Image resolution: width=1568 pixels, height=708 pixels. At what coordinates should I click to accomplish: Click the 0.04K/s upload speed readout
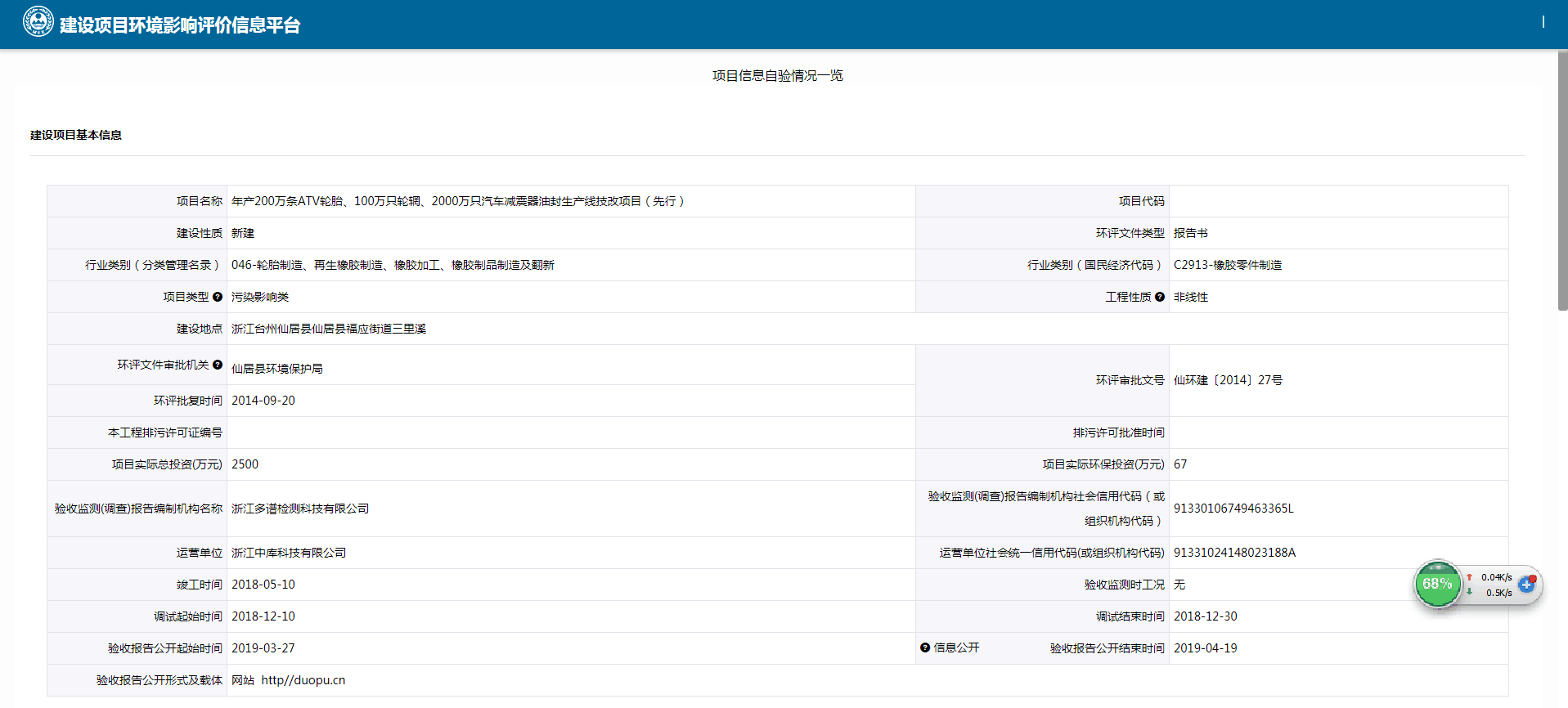click(1496, 577)
